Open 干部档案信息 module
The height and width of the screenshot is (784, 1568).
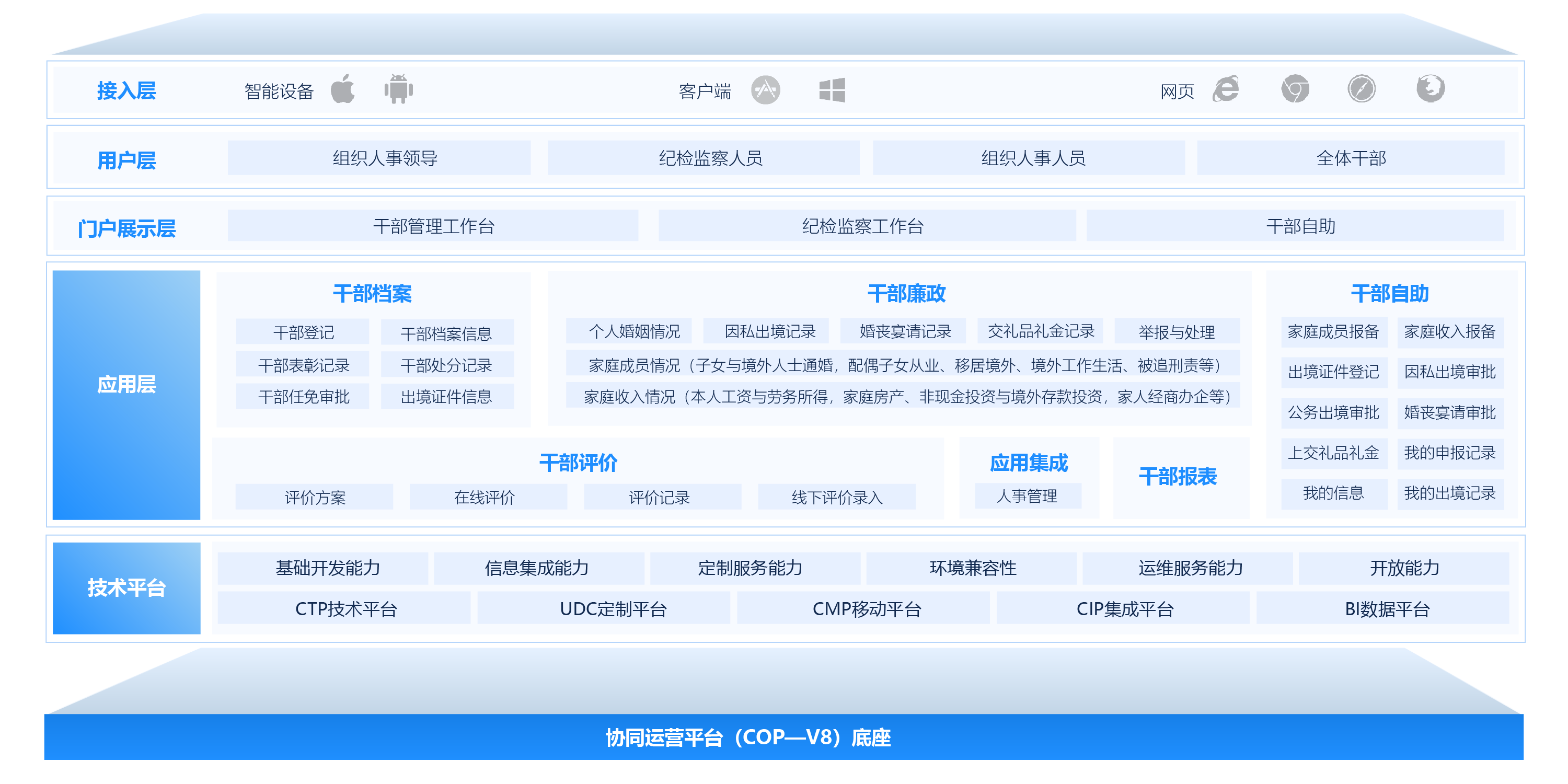[447, 332]
